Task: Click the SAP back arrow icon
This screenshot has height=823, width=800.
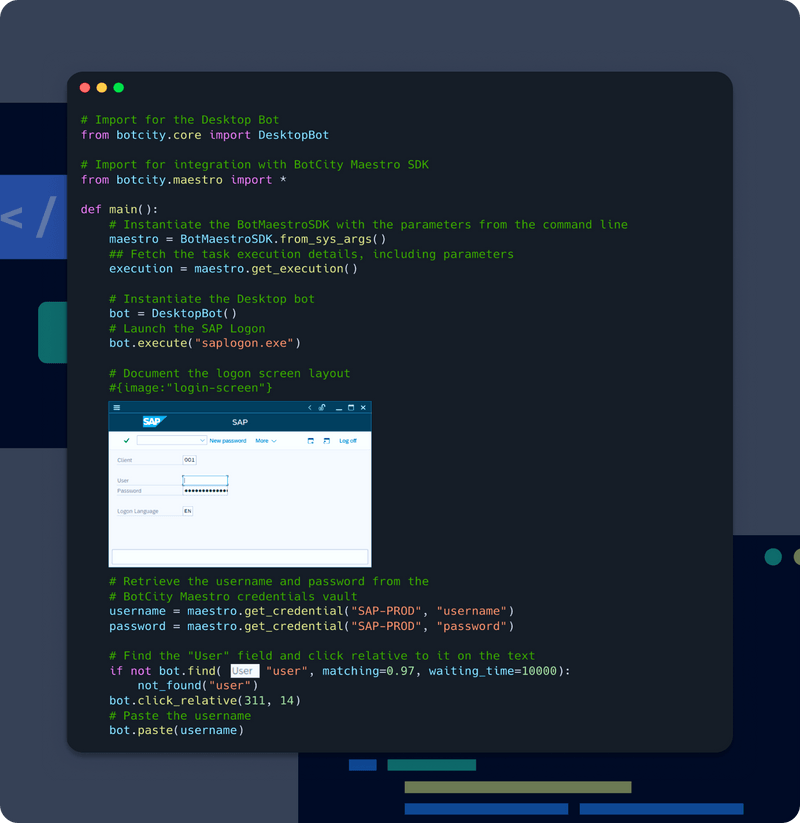Action: (x=309, y=408)
